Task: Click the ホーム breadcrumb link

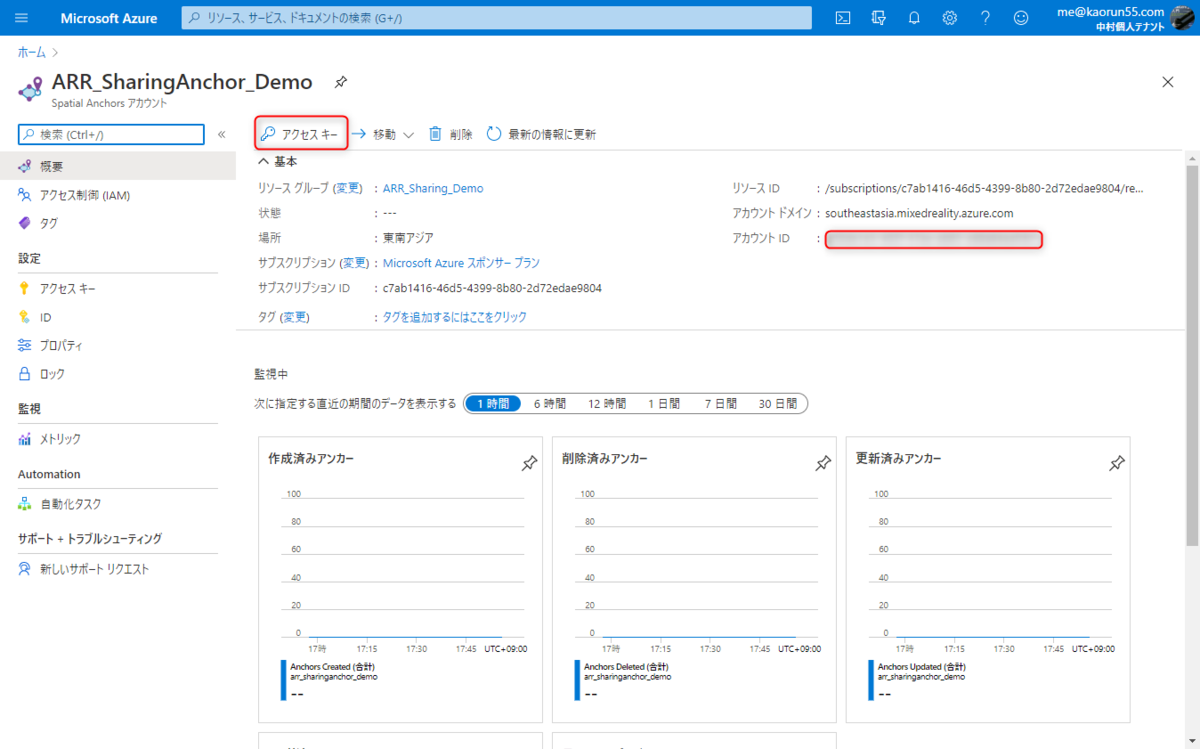Action: [x=31, y=50]
